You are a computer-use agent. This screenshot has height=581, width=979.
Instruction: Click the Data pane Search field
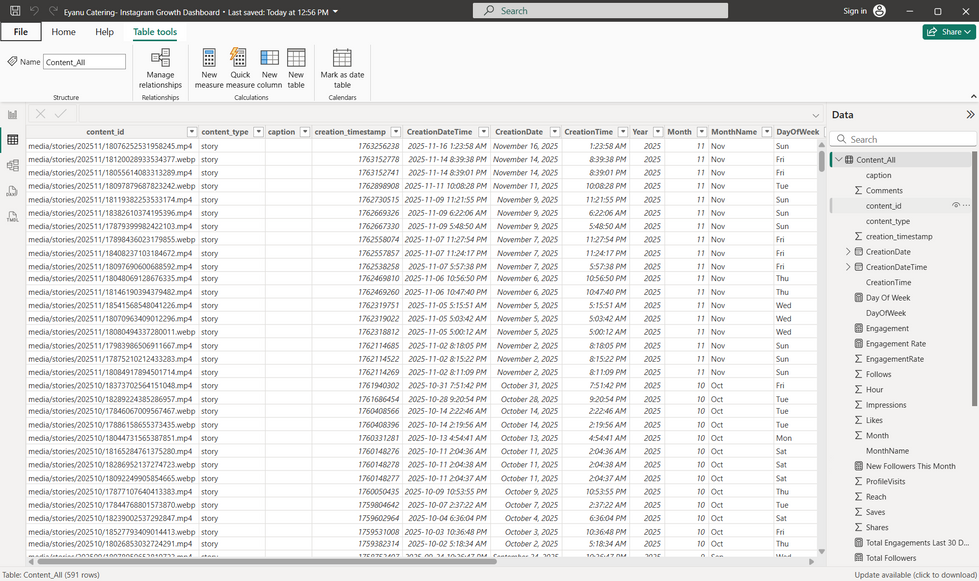point(903,139)
